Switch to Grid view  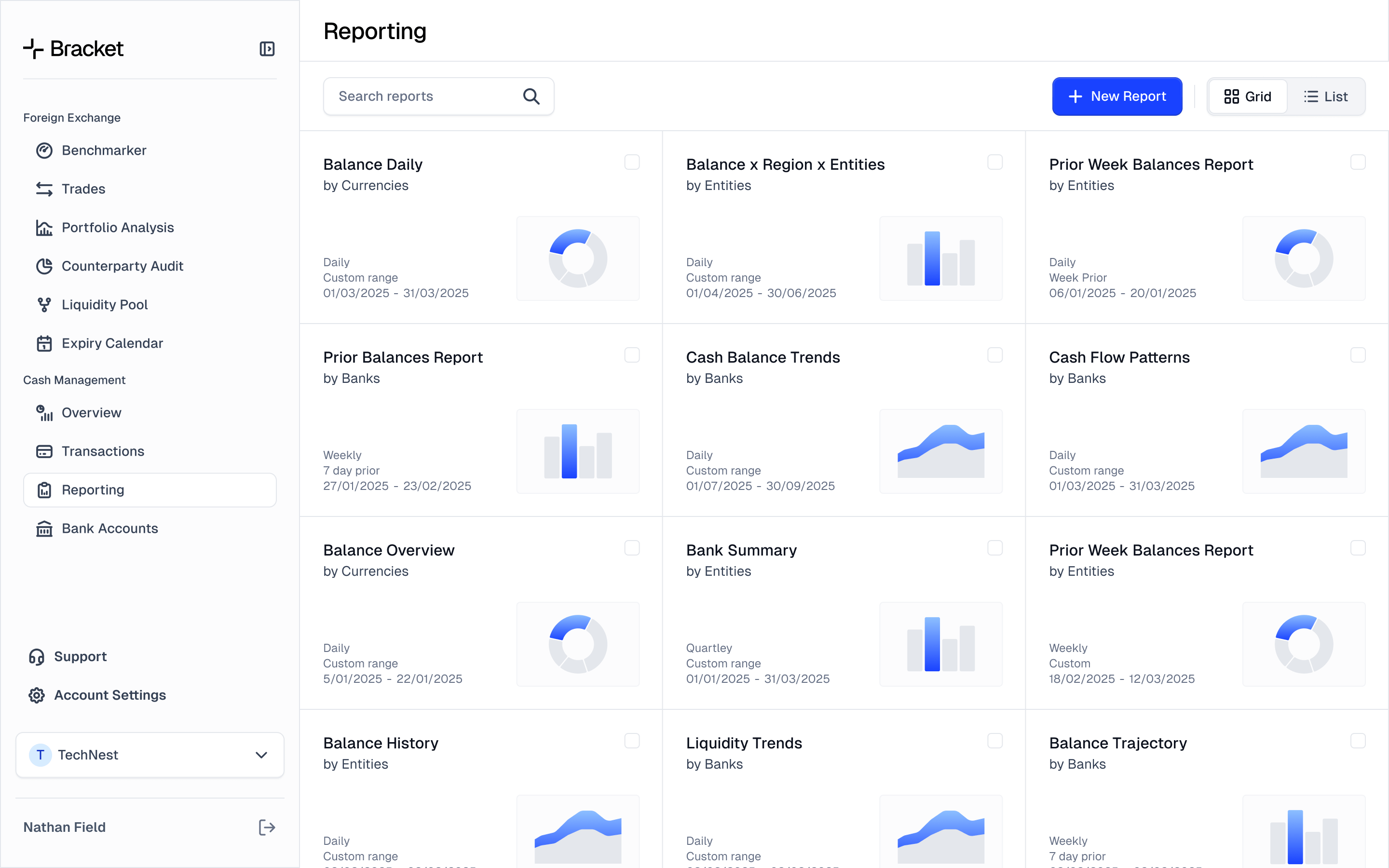point(1248,96)
